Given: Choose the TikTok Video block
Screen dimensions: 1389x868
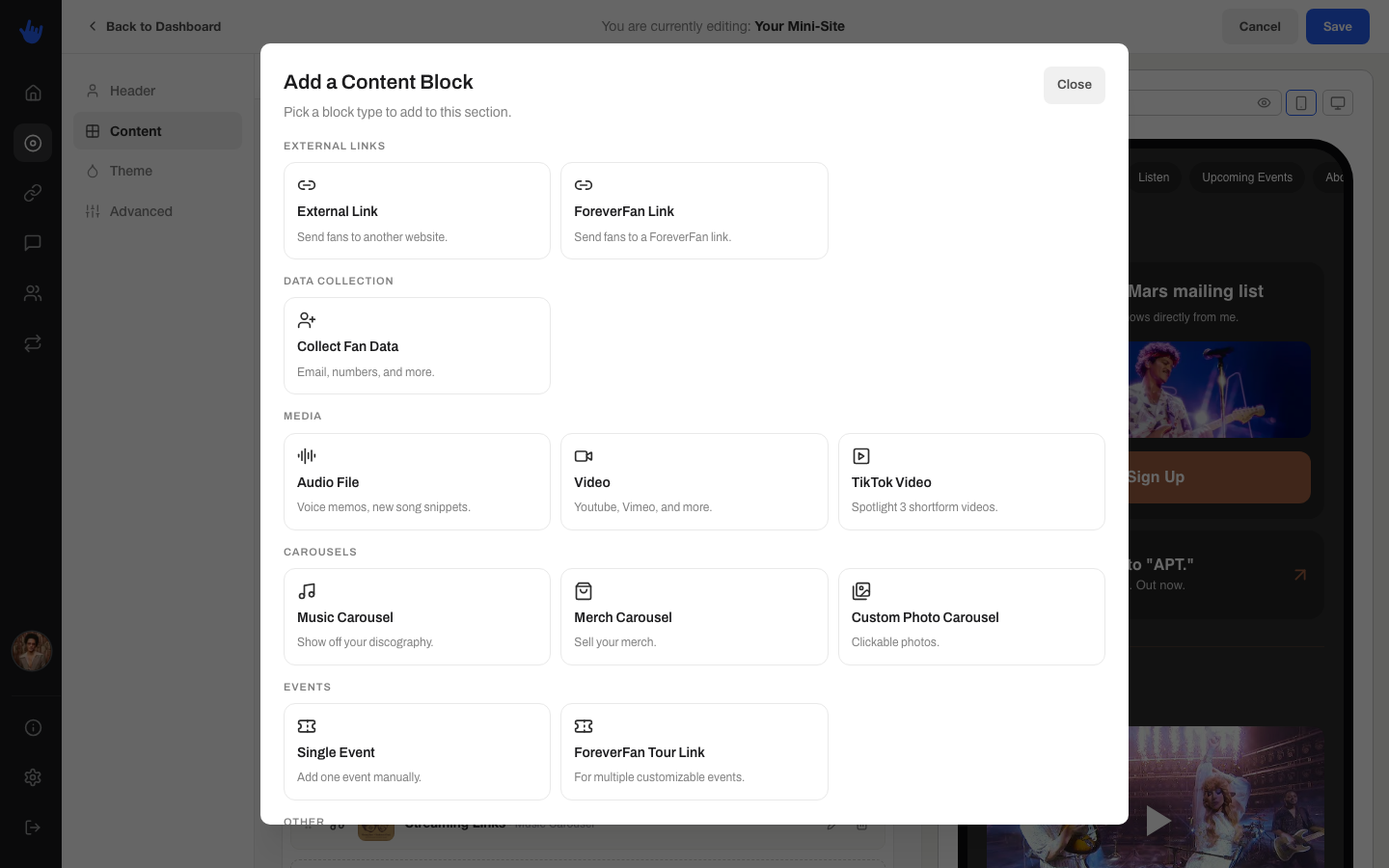Looking at the screenshot, I should coord(971,481).
